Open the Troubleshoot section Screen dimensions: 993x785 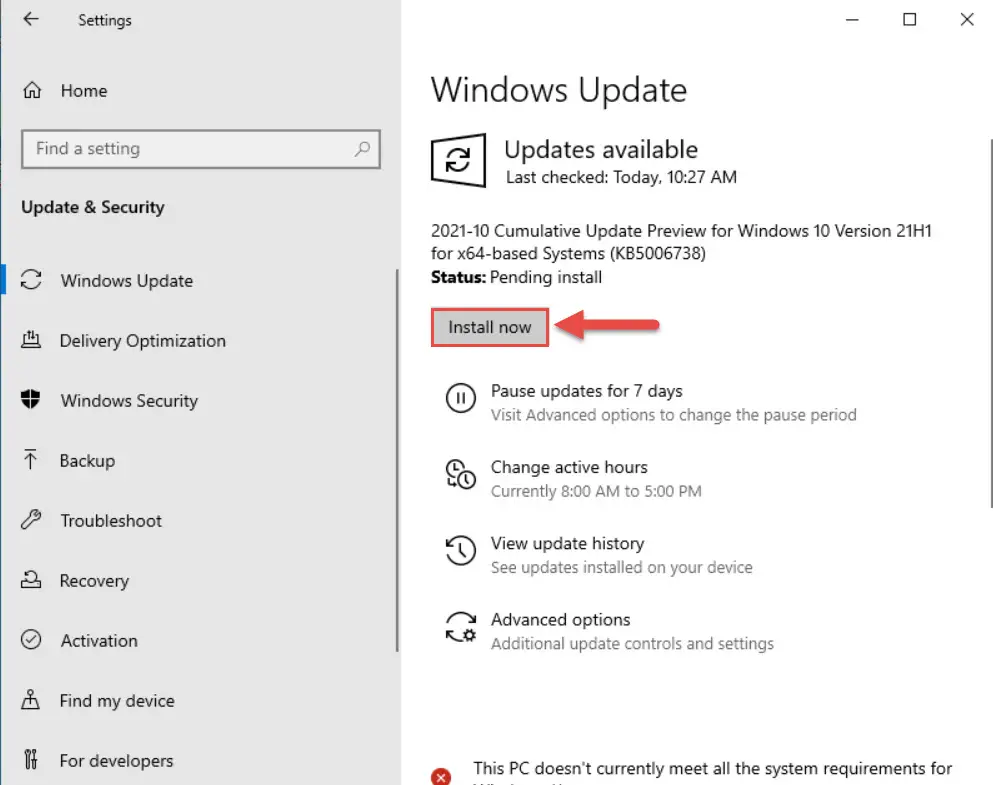click(111, 520)
